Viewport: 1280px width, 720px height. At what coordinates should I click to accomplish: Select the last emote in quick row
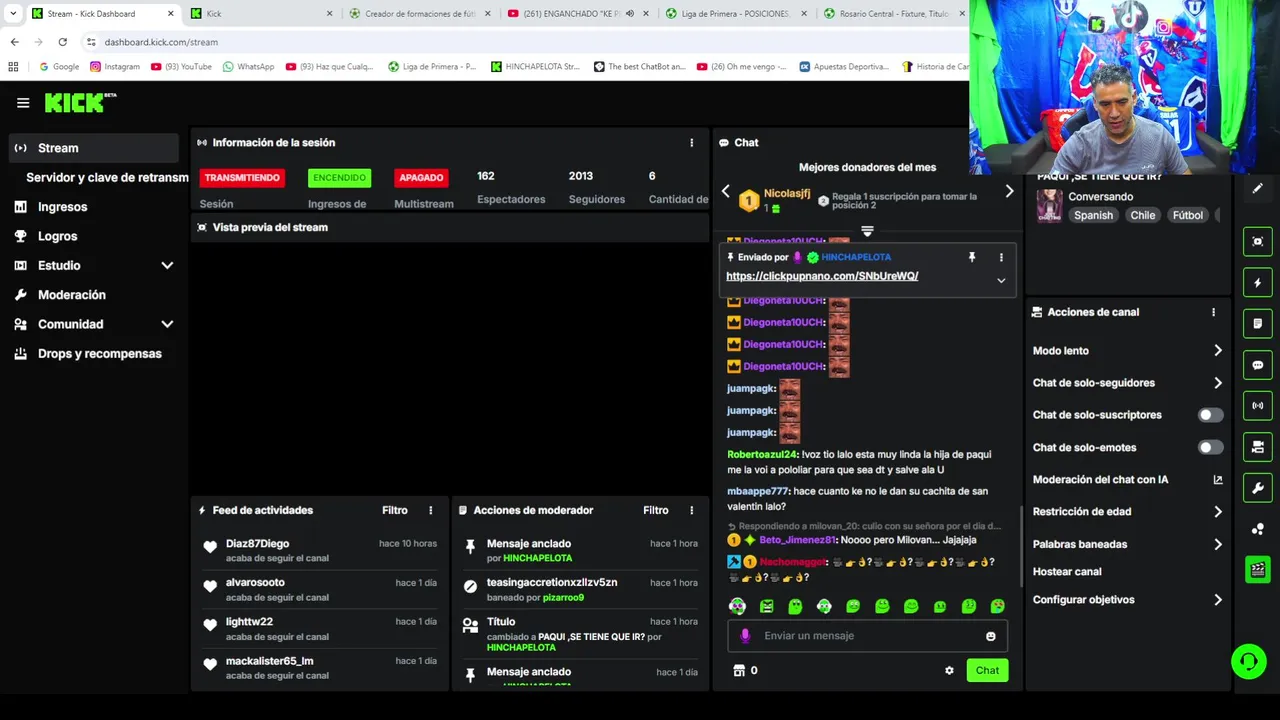[998, 606]
